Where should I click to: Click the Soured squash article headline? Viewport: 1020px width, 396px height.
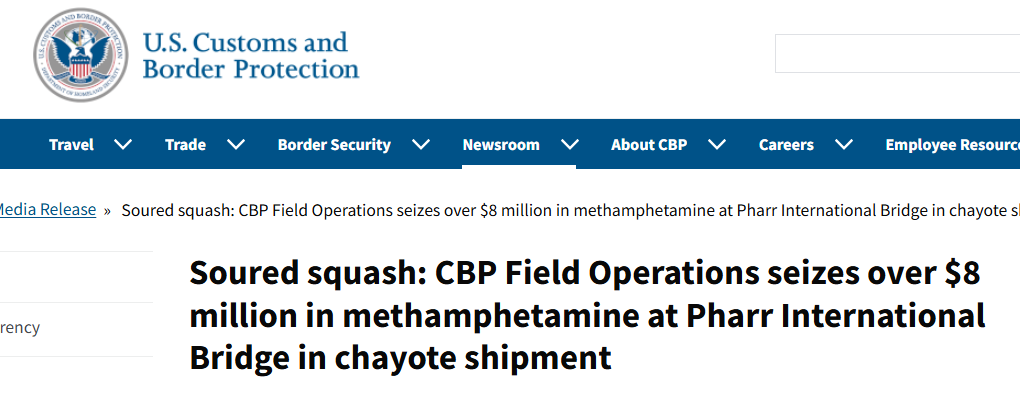pyautogui.click(x=587, y=316)
